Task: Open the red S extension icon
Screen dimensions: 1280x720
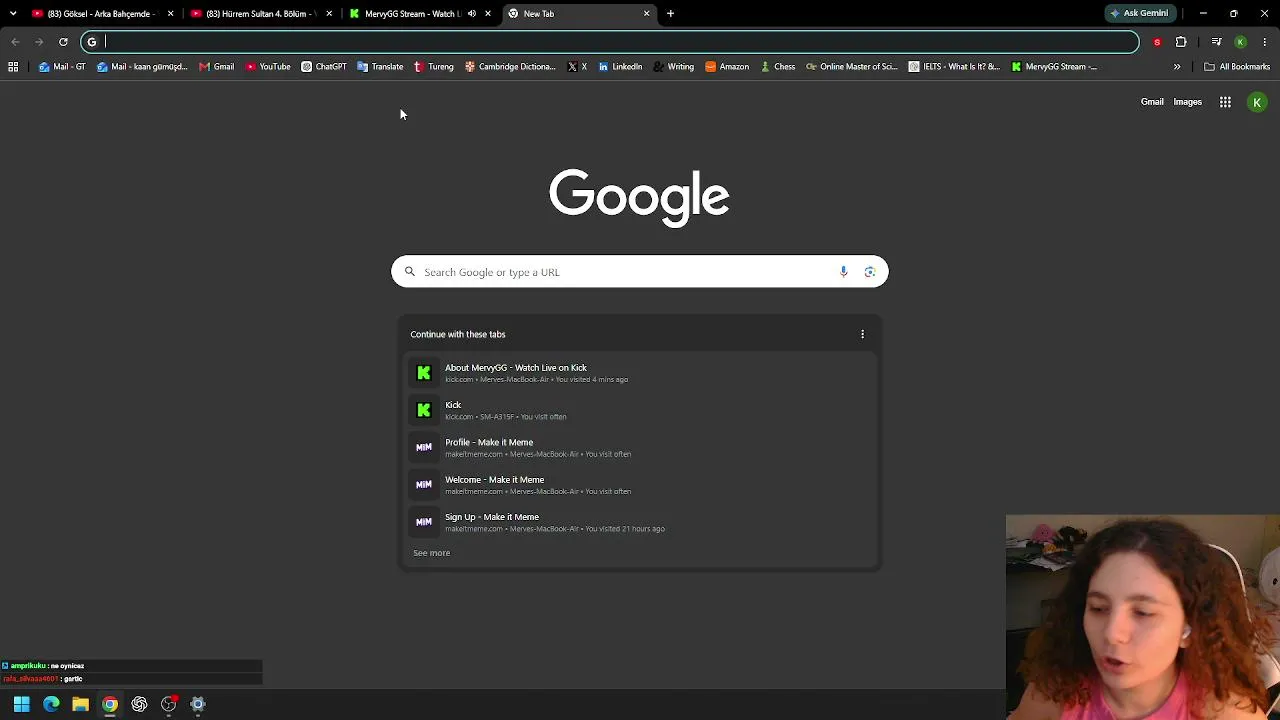Action: coord(1157,42)
